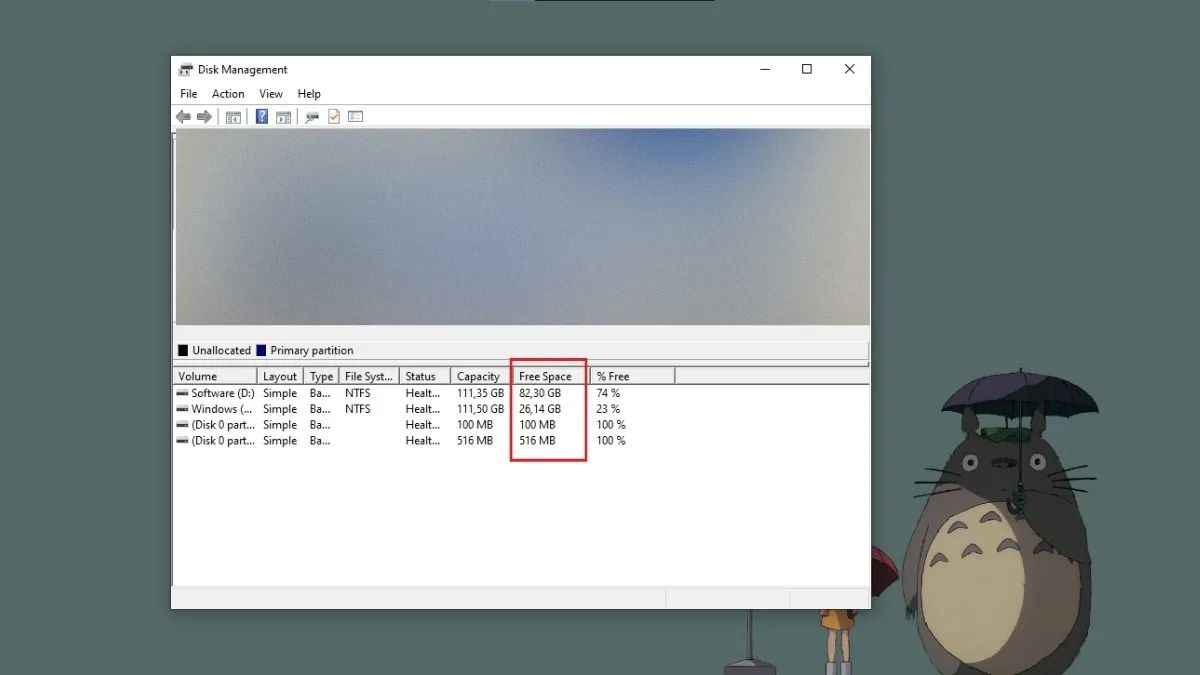The height and width of the screenshot is (675, 1200).
Task: Click the blue Primary partition legend swatch
Action: coord(262,351)
